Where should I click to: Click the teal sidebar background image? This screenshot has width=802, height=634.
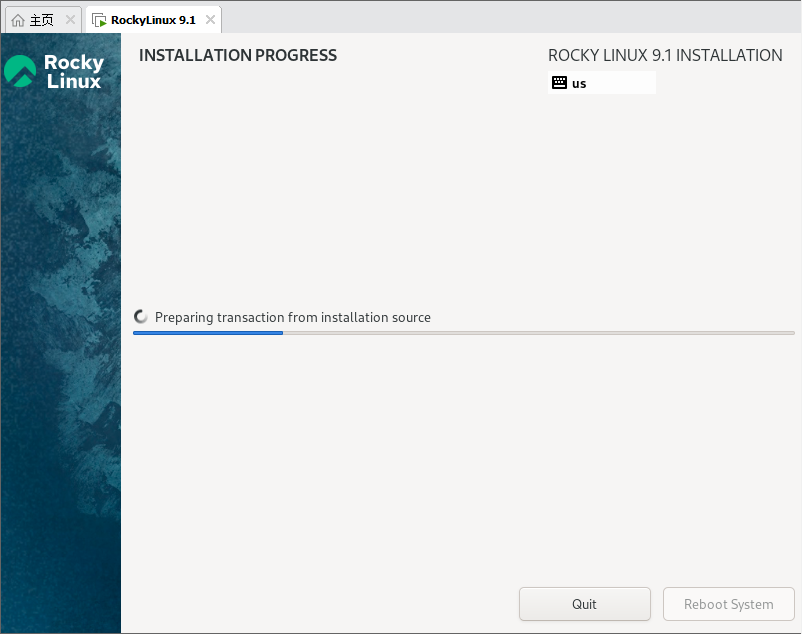pyautogui.click(x=60, y=400)
